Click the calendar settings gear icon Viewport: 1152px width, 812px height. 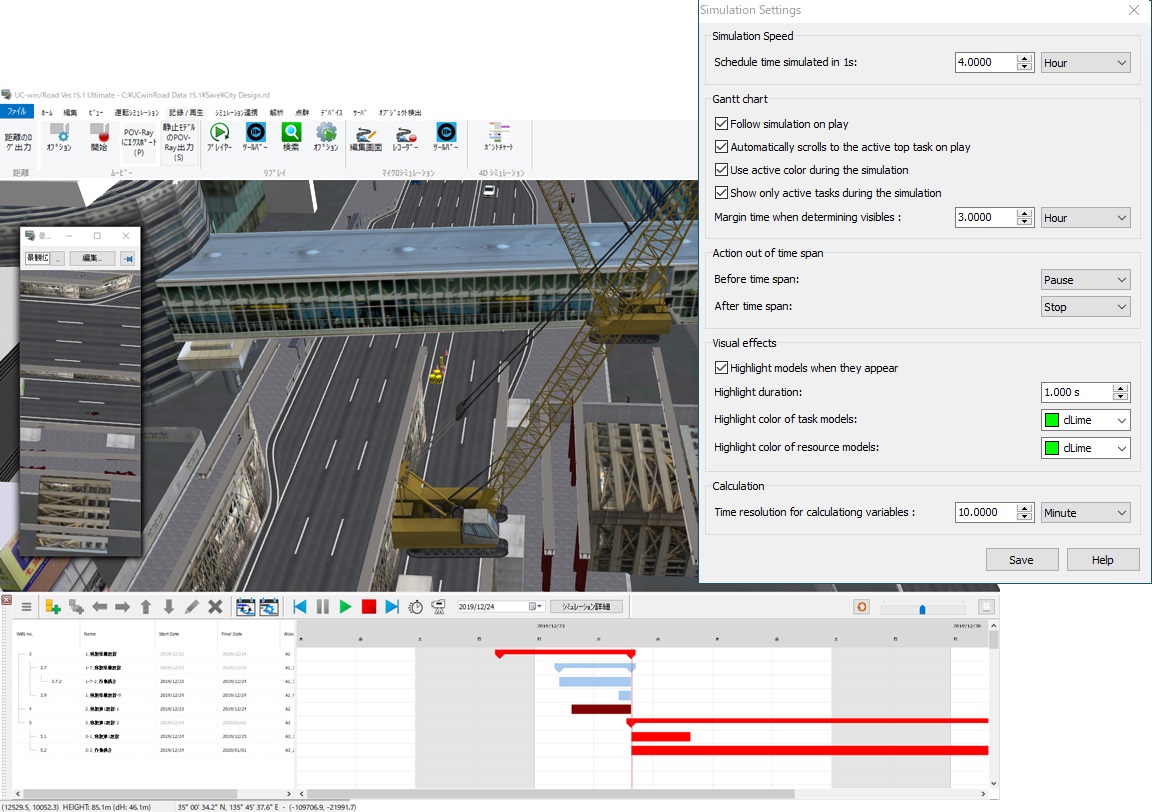pos(269,607)
